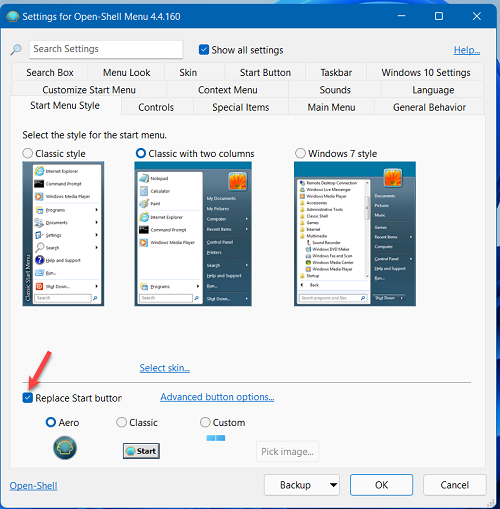Focus the Search Settings field

[106, 49]
